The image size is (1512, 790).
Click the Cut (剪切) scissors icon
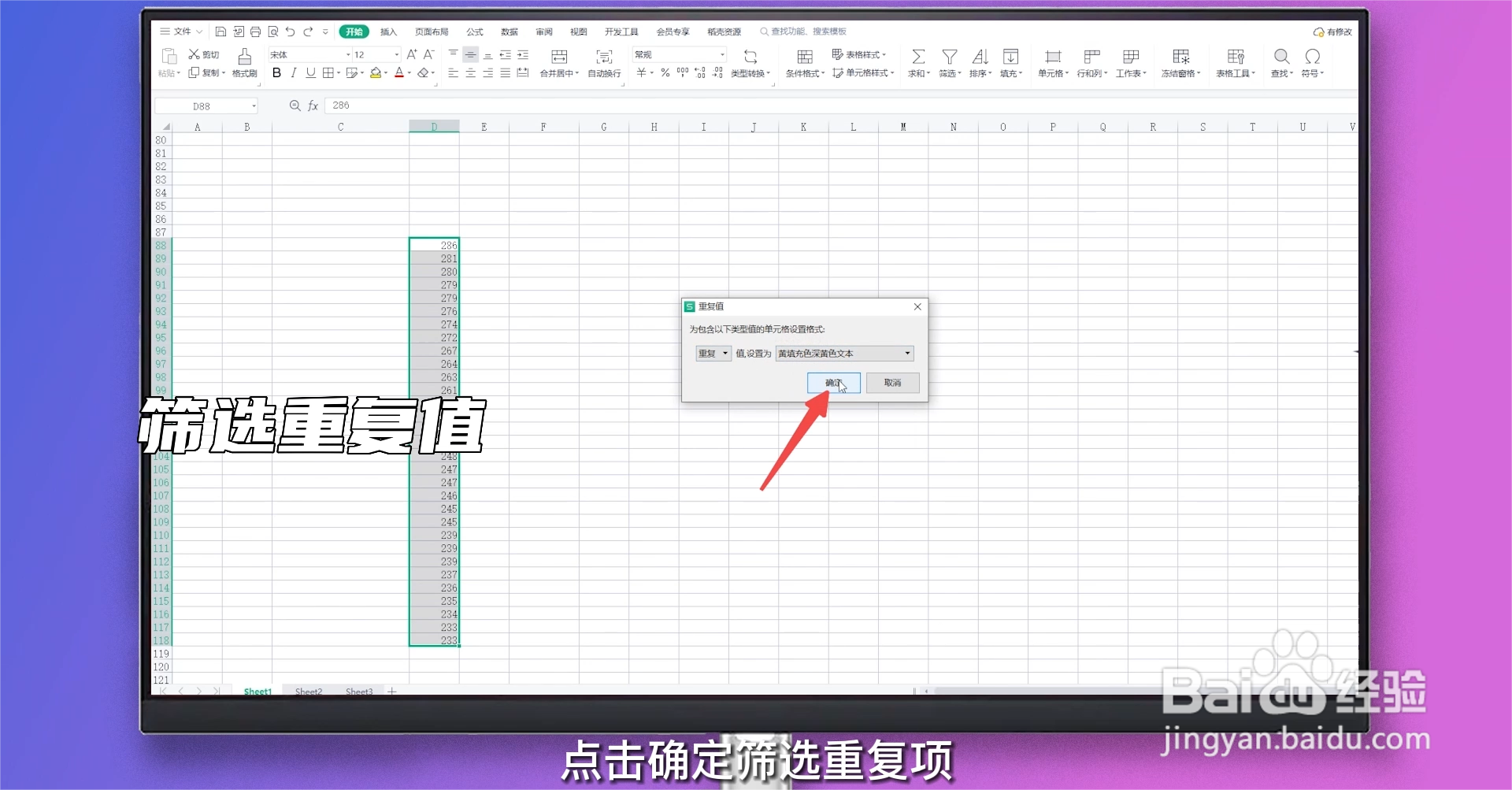194,54
